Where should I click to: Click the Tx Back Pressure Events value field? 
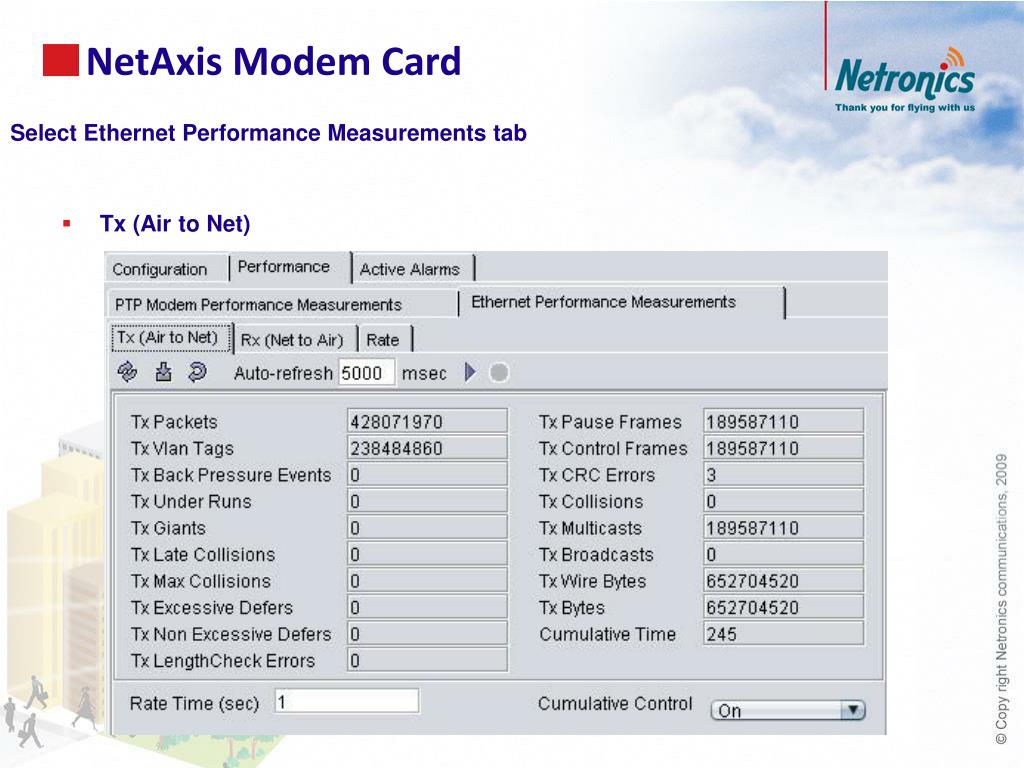click(x=427, y=475)
